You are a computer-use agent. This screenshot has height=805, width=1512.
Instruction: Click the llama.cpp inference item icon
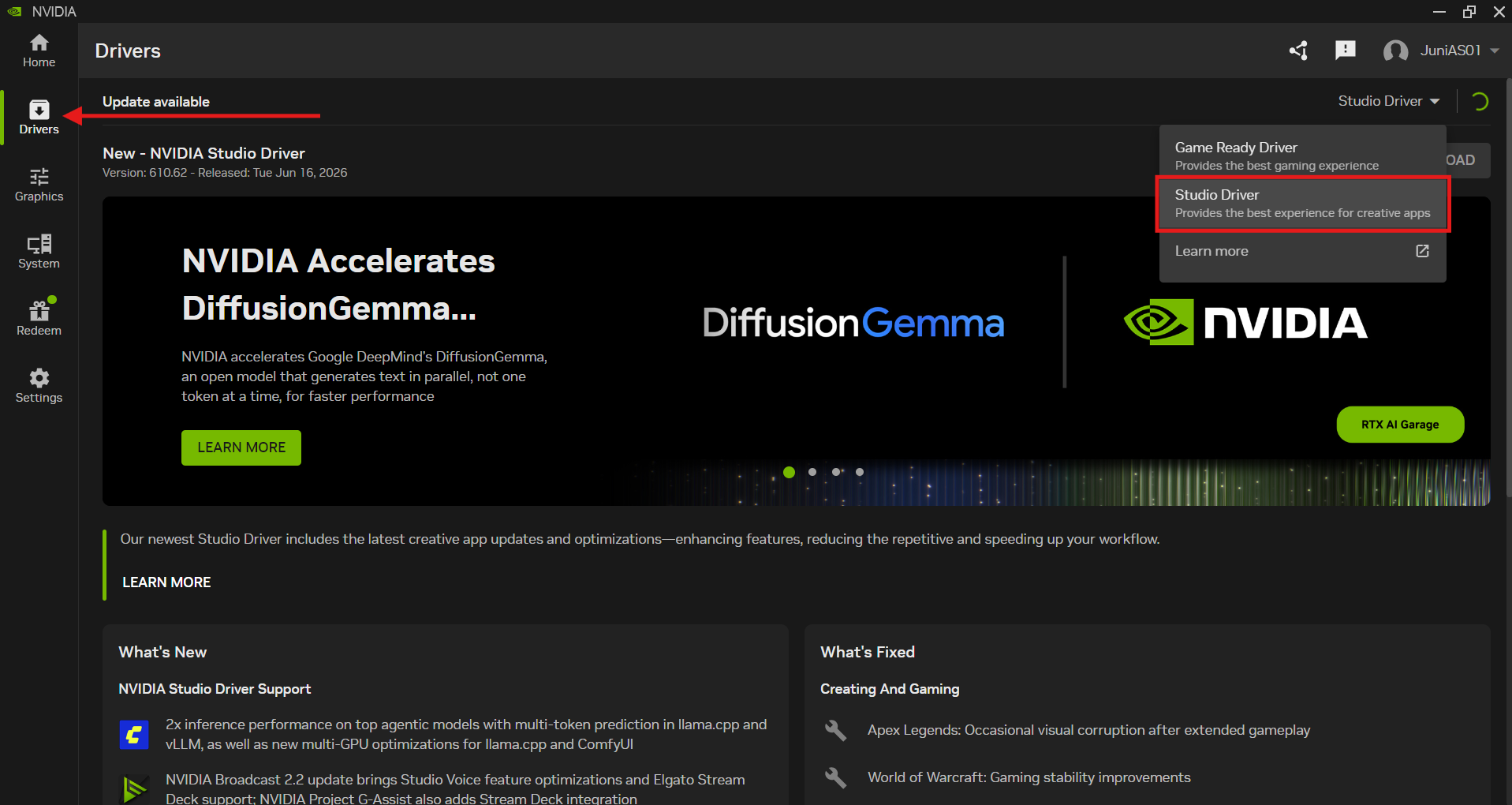134,735
